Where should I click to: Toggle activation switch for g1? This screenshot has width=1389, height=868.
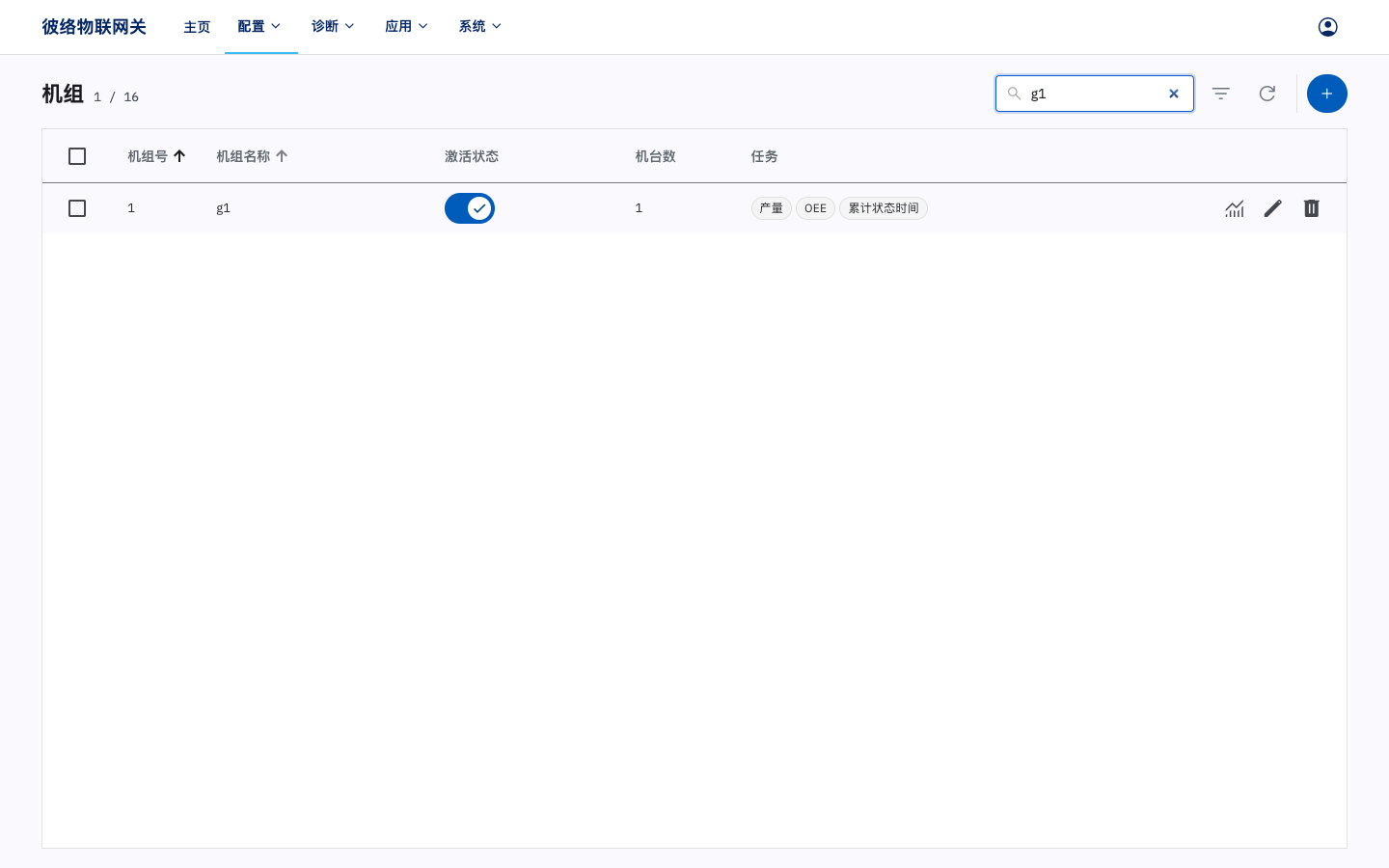pyautogui.click(x=470, y=208)
